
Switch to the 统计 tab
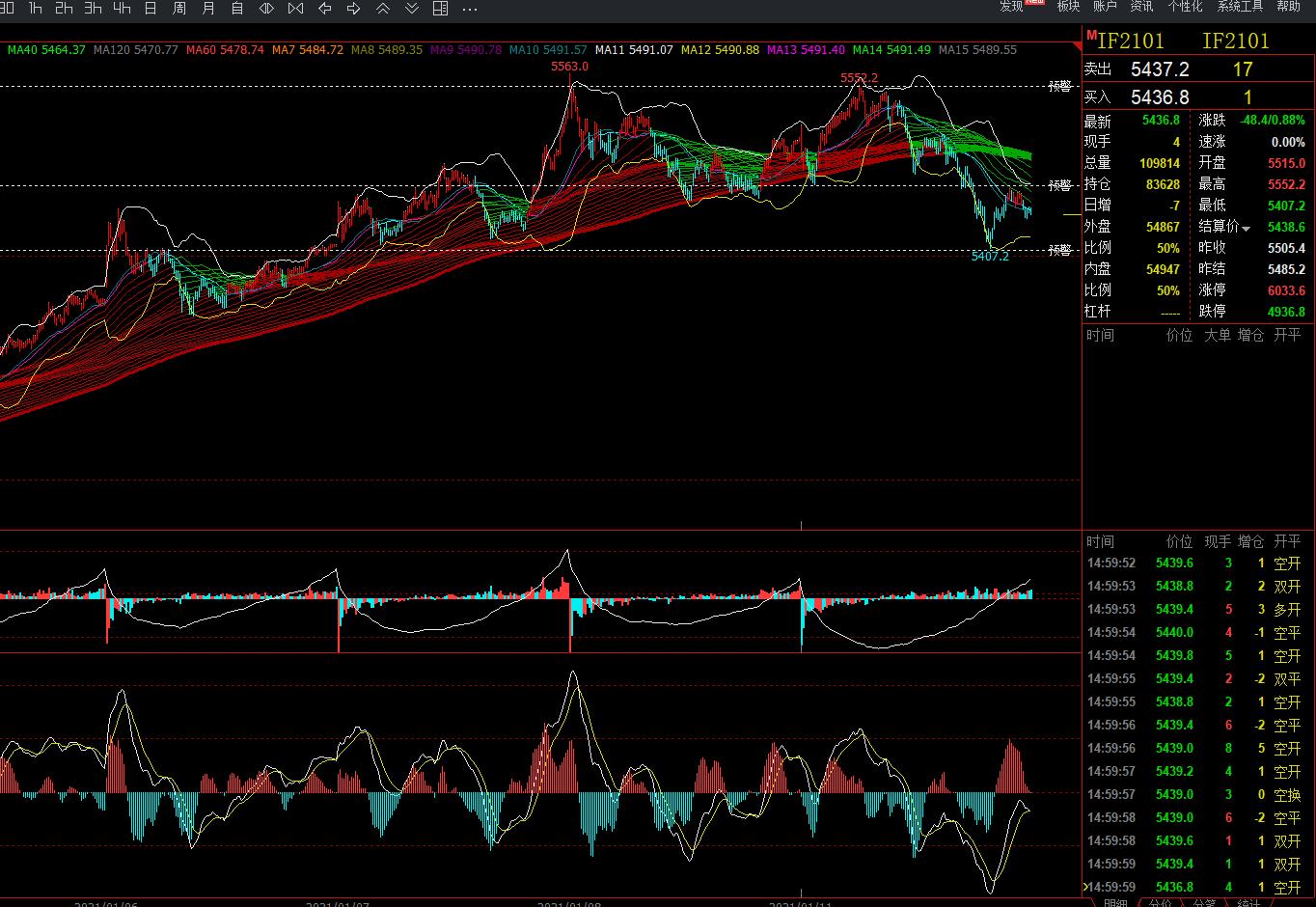tap(1248, 902)
